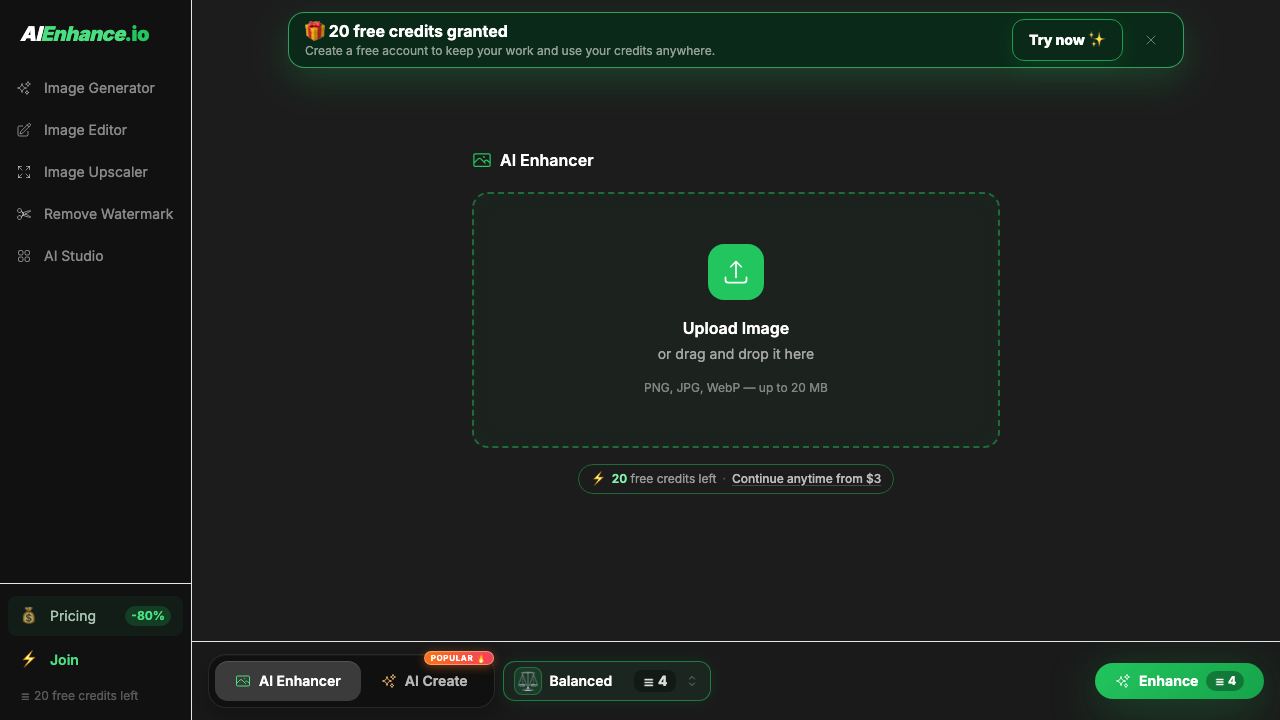
Task: Click the AI Studio grid icon
Action: pos(24,256)
